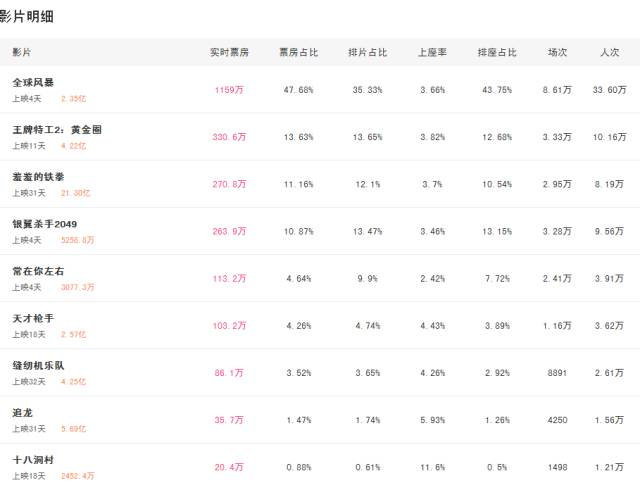Click the 场次 column header
The width and height of the screenshot is (640, 490).
coord(558,52)
